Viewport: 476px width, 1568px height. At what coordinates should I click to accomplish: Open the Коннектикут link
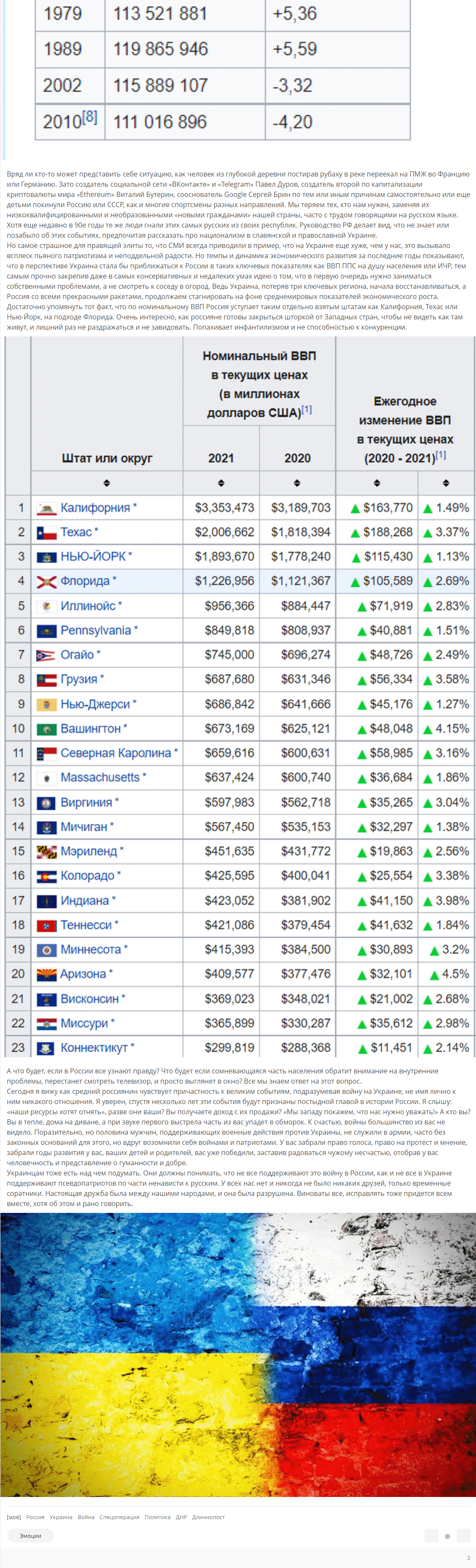pos(94,1047)
